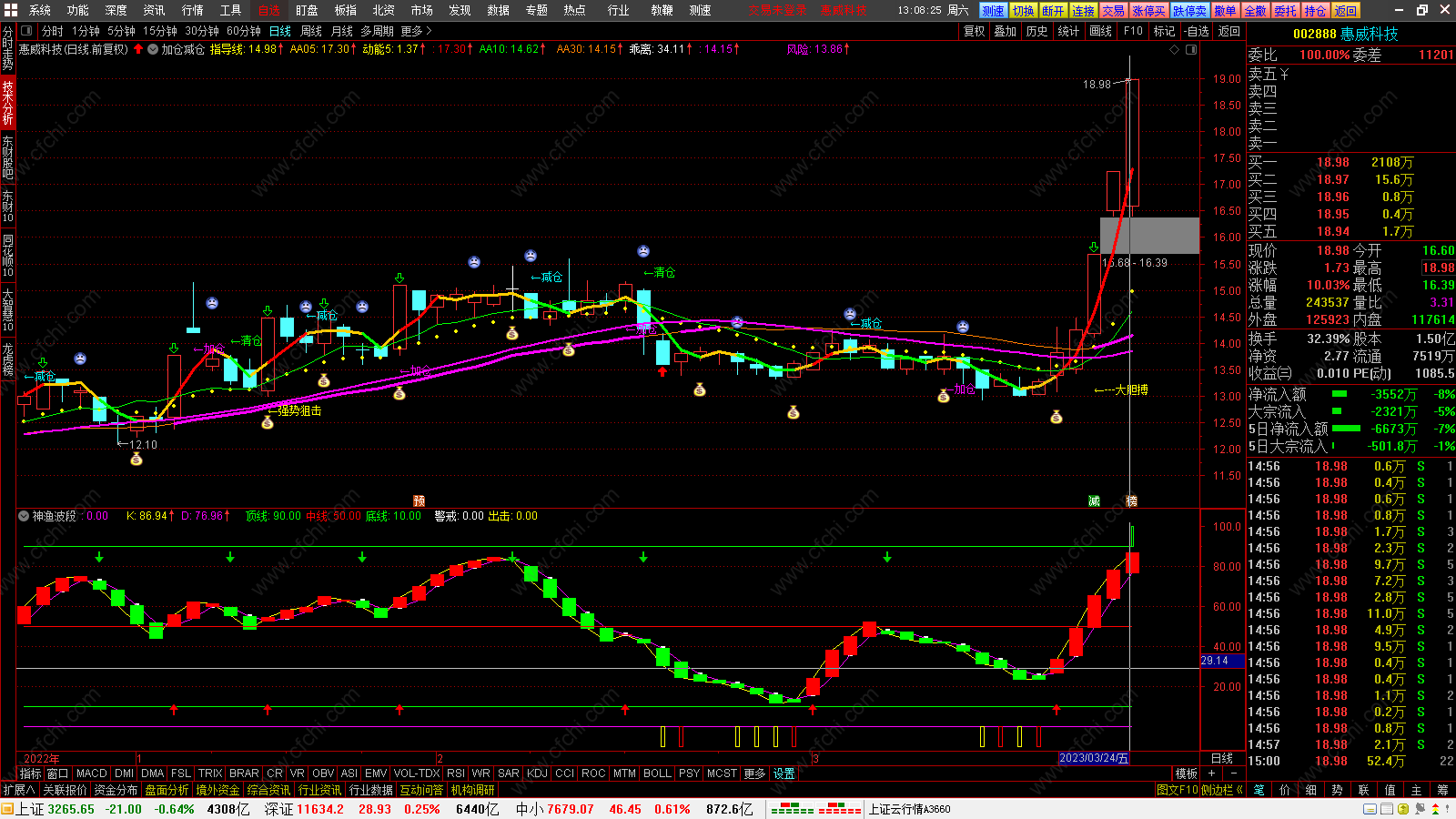Open the 复权 adjustment dropdown

click(x=974, y=31)
